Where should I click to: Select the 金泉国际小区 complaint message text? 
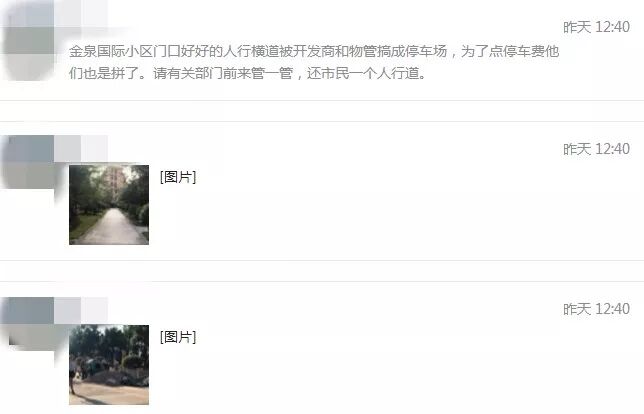[x=314, y=62]
